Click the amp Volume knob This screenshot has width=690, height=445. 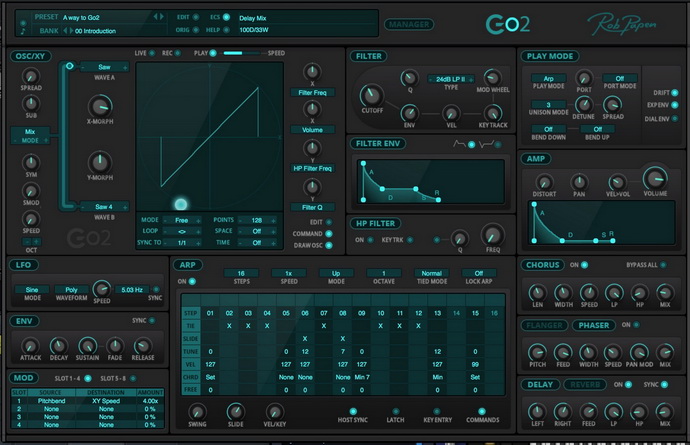tap(654, 178)
